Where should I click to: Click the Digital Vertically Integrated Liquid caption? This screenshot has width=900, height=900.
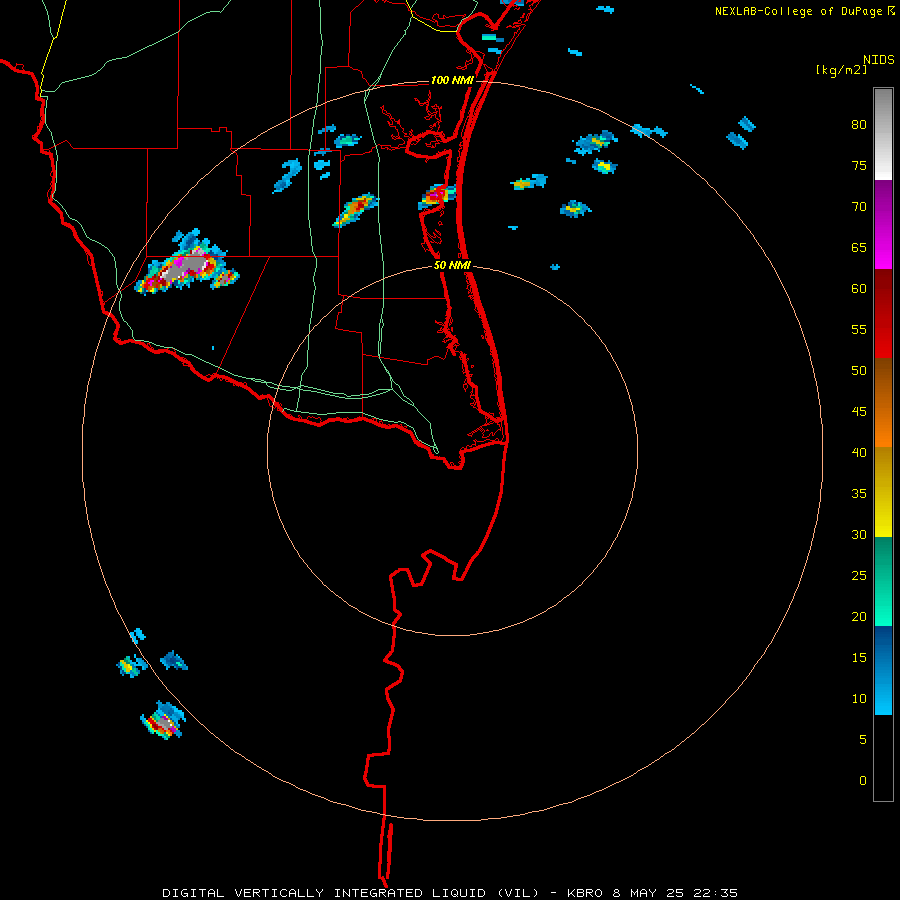pos(351,893)
